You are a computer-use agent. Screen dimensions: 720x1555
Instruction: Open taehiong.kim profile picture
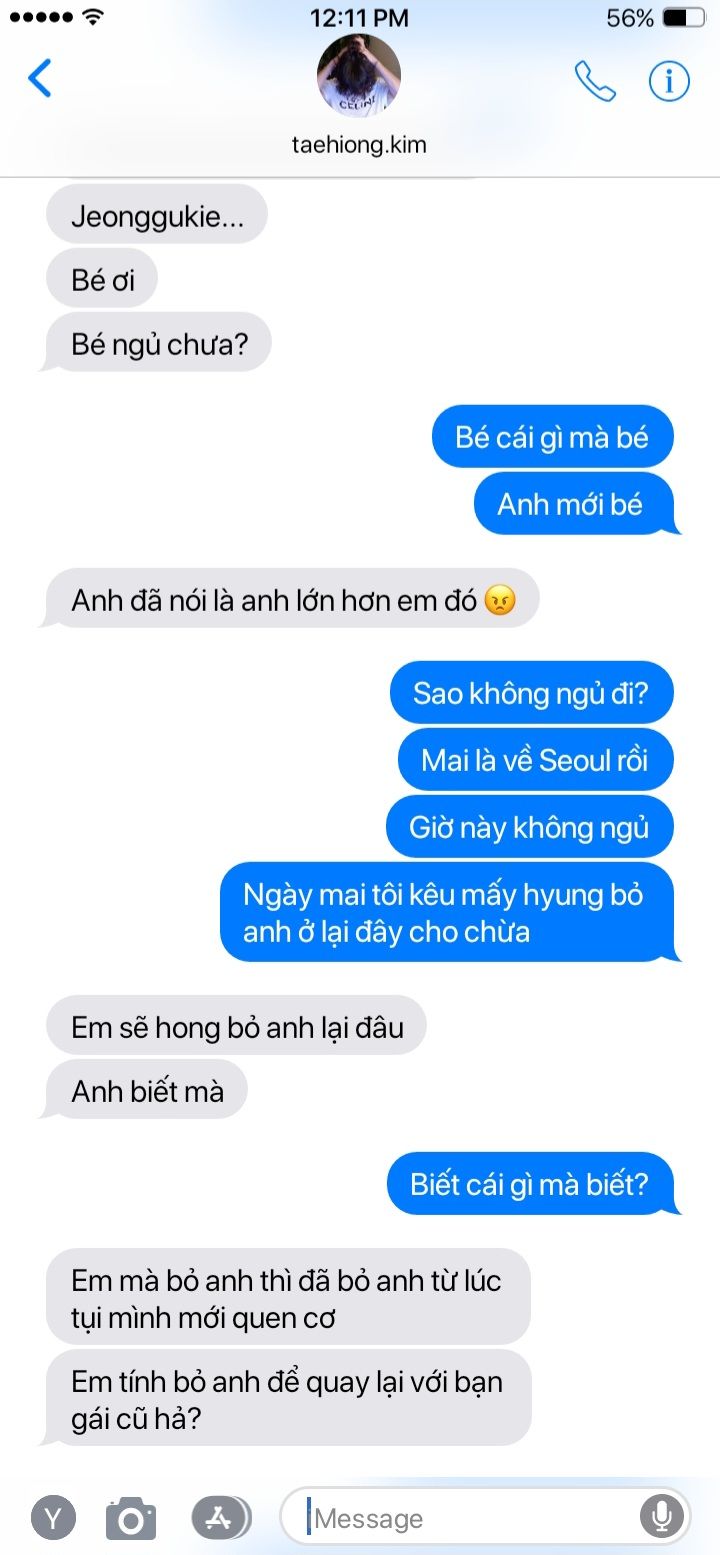point(359,76)
